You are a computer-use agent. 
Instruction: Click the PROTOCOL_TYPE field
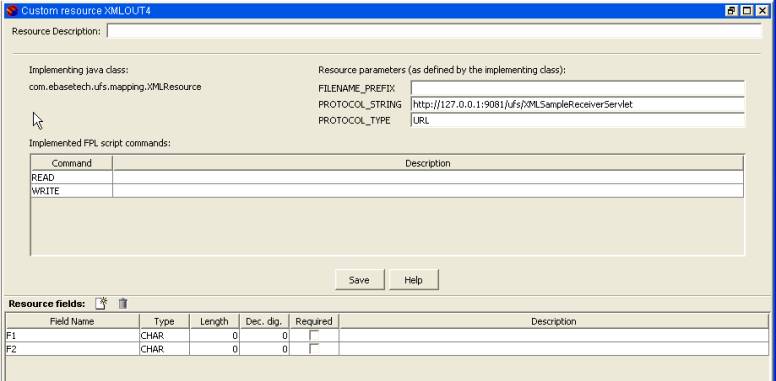pos(578,120)
